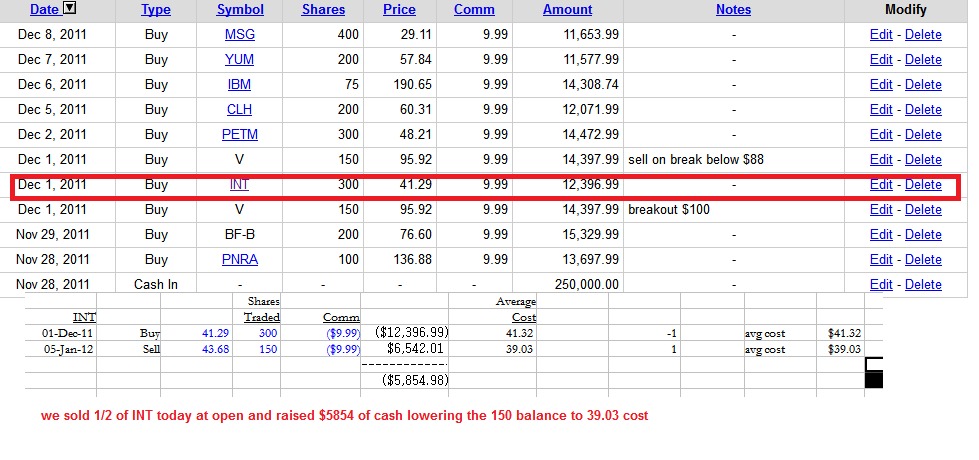Sort by the Price column header

(x=399, y=10)
